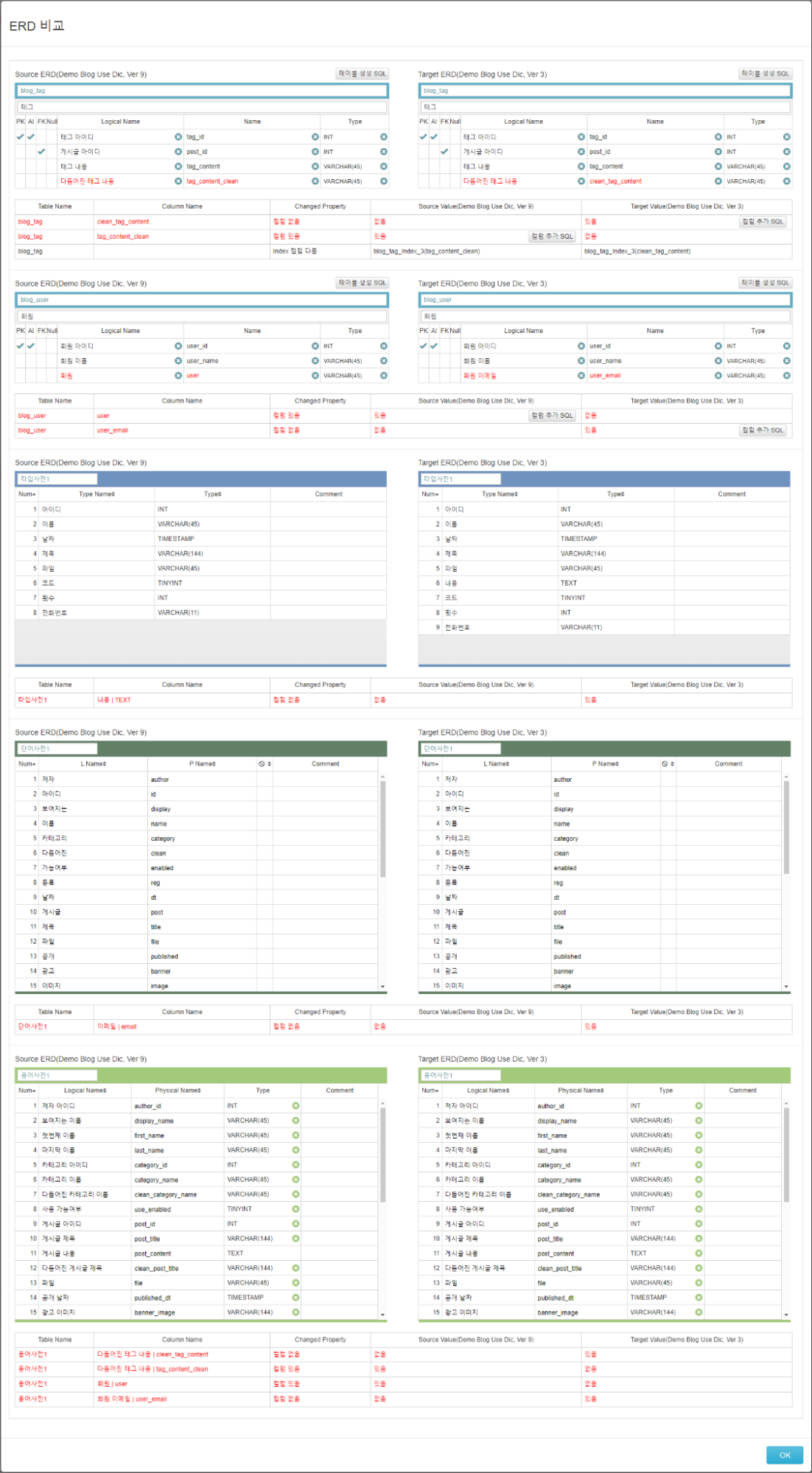The height and width of the screenshot is (1473, 812).
Task: Toggle FK checkmark for target post_id row
Action: [x=444, y=152]
